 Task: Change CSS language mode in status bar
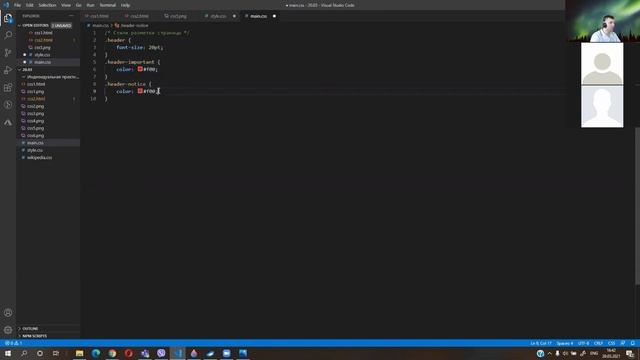click(x=611, y=343)
